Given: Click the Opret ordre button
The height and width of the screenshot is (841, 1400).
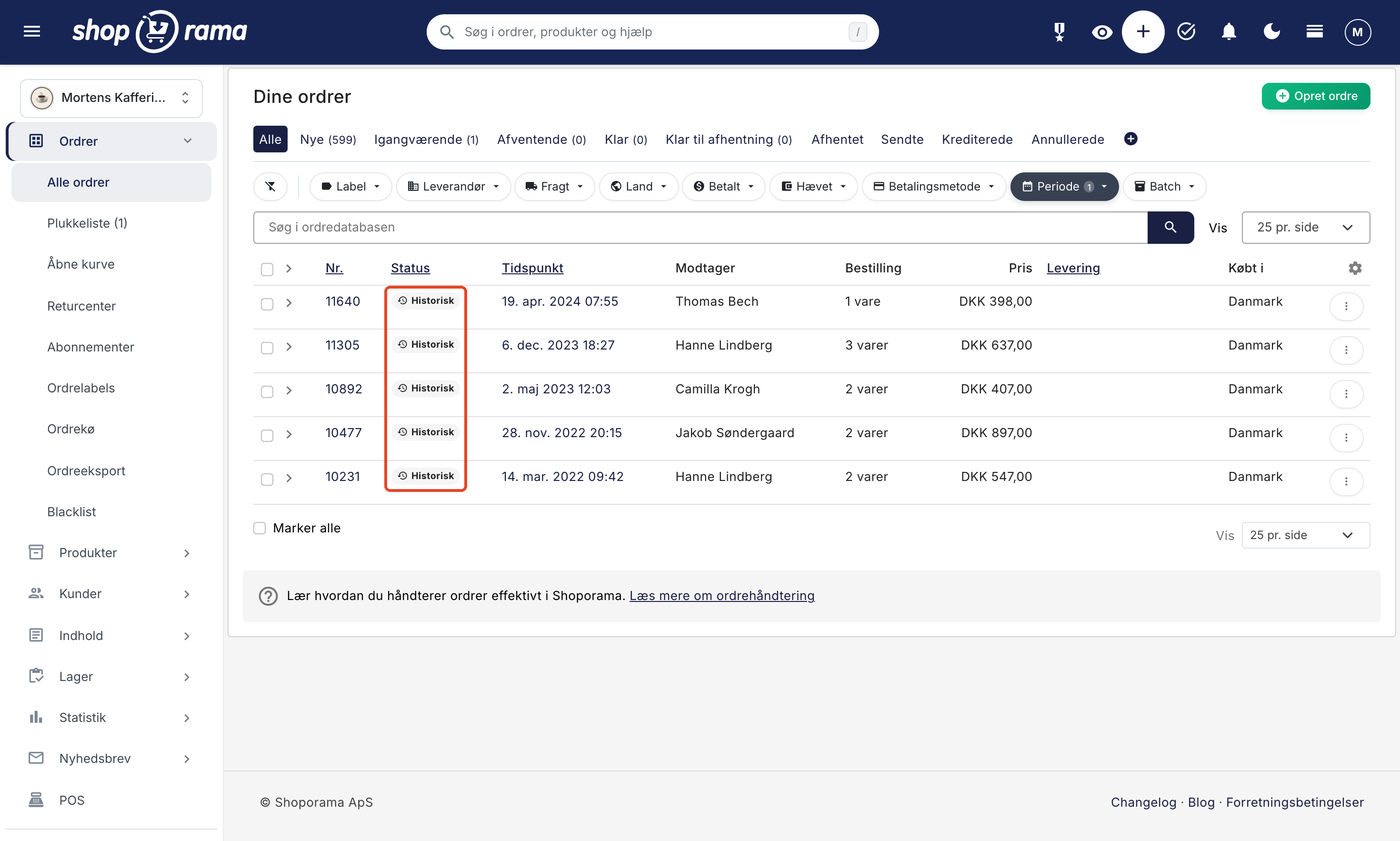Looking at the screenshot, I should 1316,96.
